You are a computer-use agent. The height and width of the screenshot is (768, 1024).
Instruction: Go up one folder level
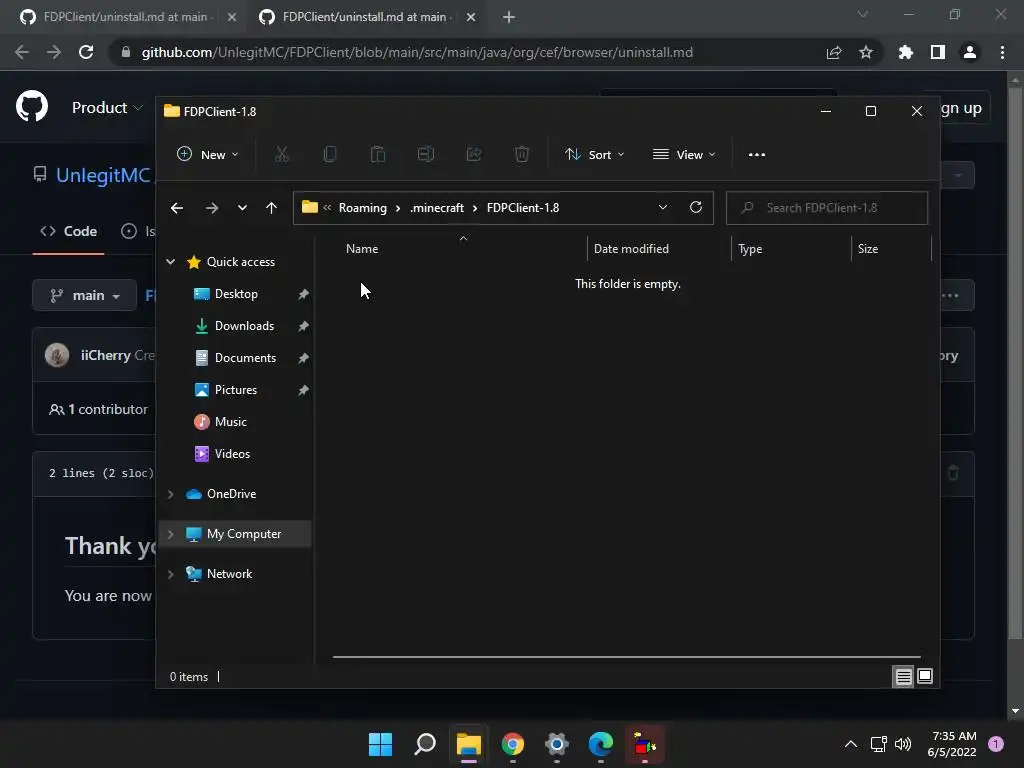click(x=271, y=208)
